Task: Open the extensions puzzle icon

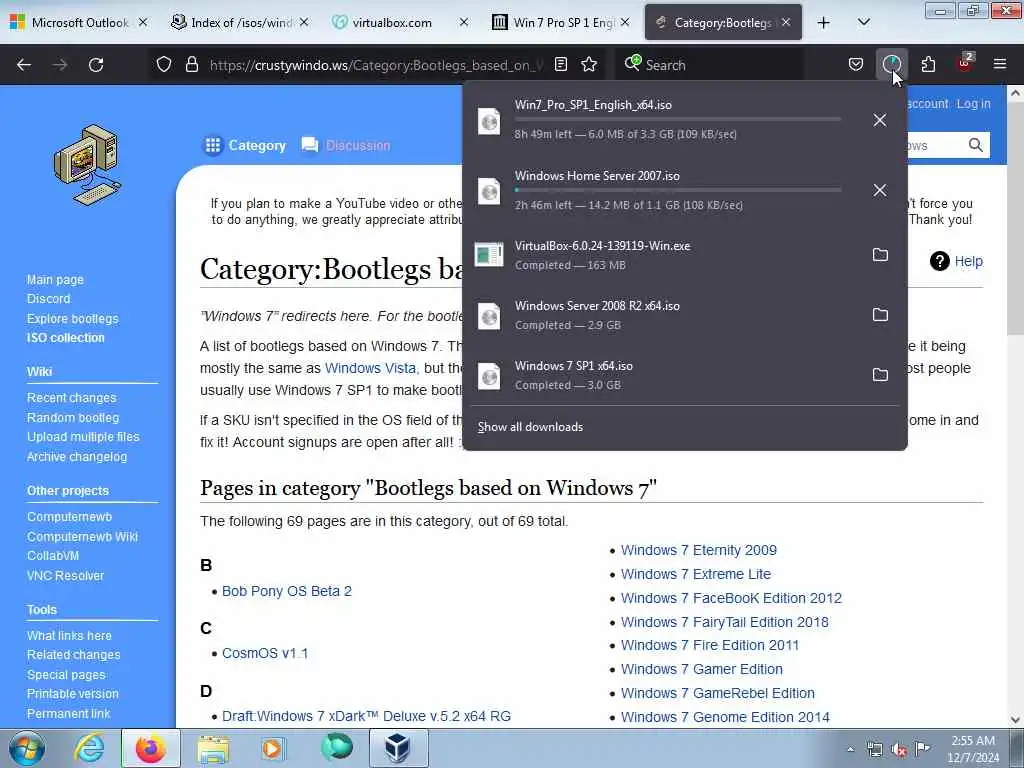Action: click(x=928, y=65)
